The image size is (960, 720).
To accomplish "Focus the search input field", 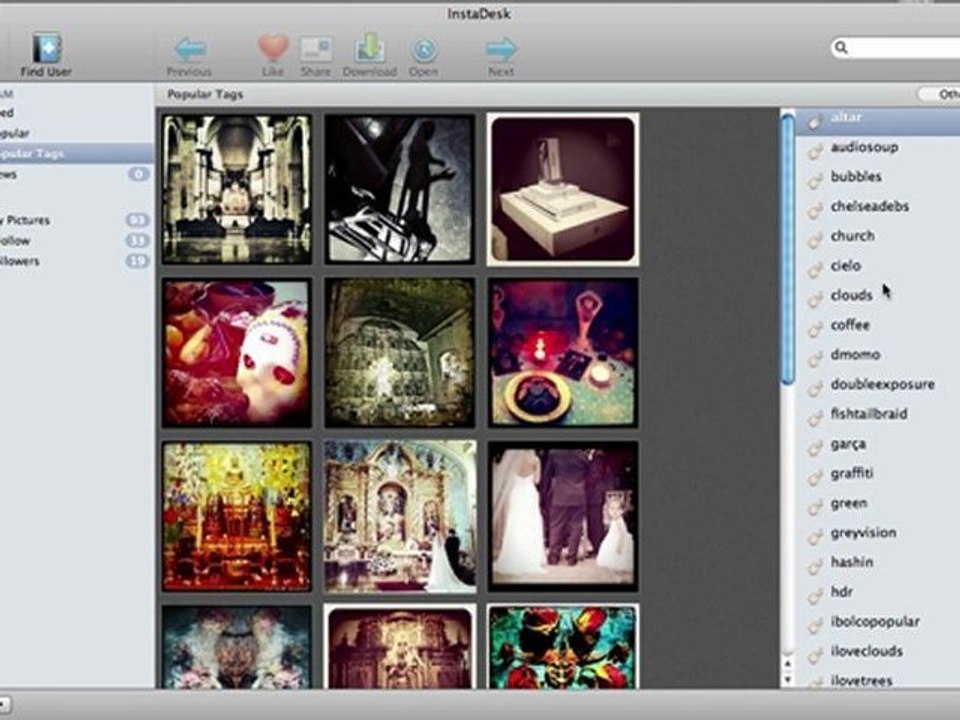I will click(896, 47).
